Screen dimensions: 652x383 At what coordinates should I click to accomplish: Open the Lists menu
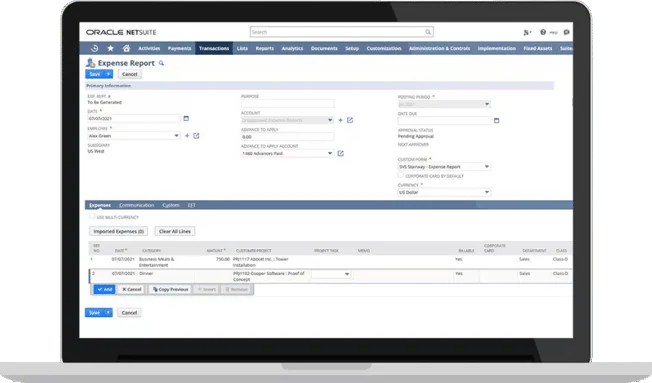point(242,48)
